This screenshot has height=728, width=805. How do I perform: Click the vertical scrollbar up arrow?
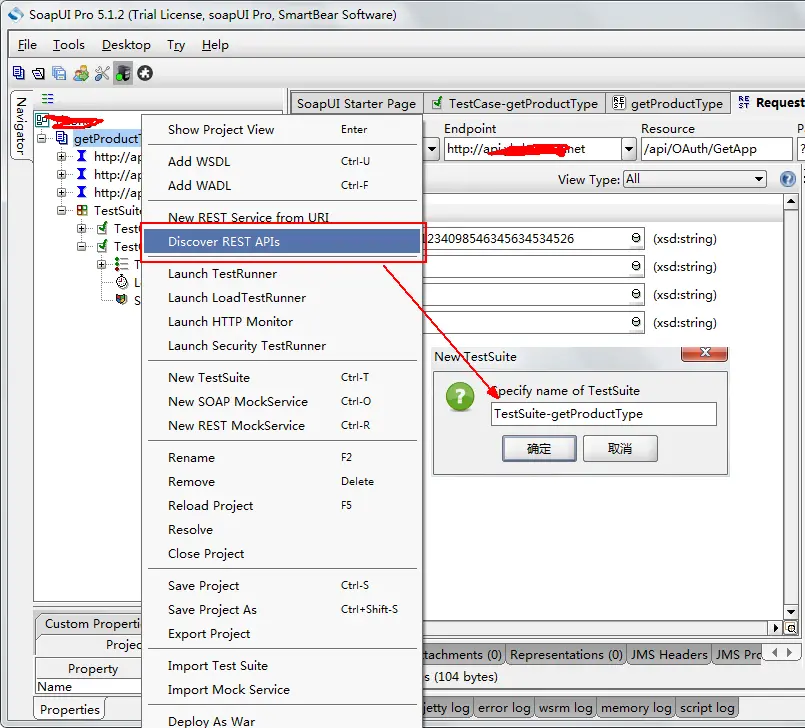pos(791,201)
